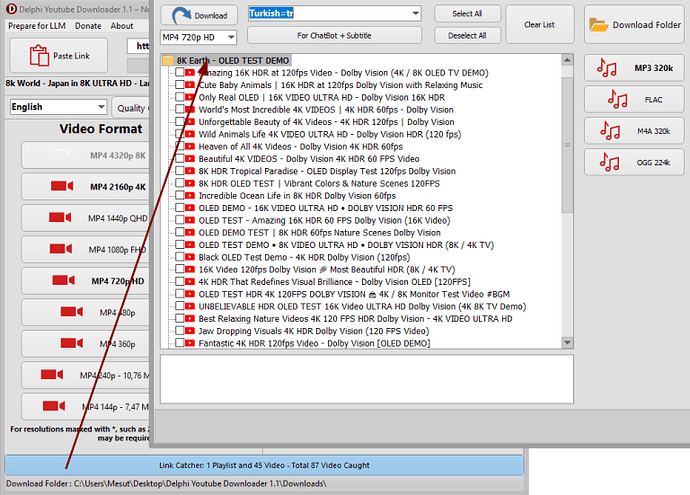The image size is (690, 495).
Task: Click the Link Catcher status bar button
Action: coord(264,465)
